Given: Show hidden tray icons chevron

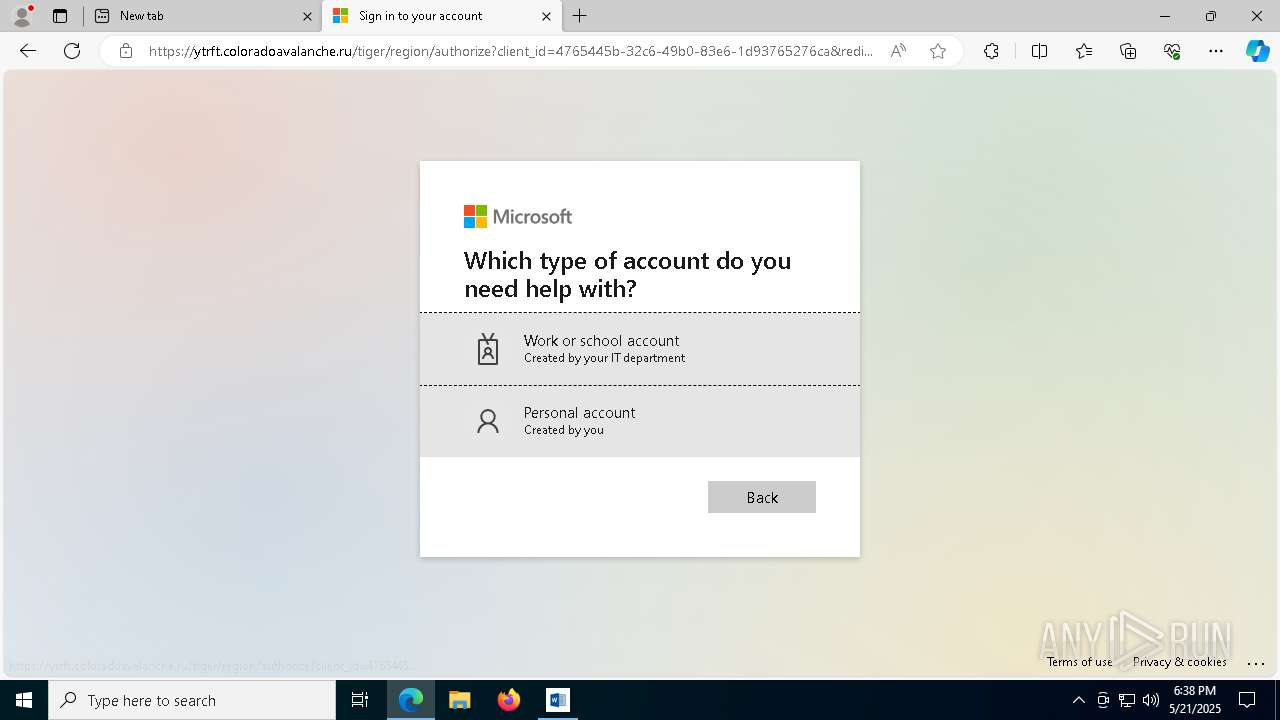Looking at the screenshot, I should (x=1078, y=700).
